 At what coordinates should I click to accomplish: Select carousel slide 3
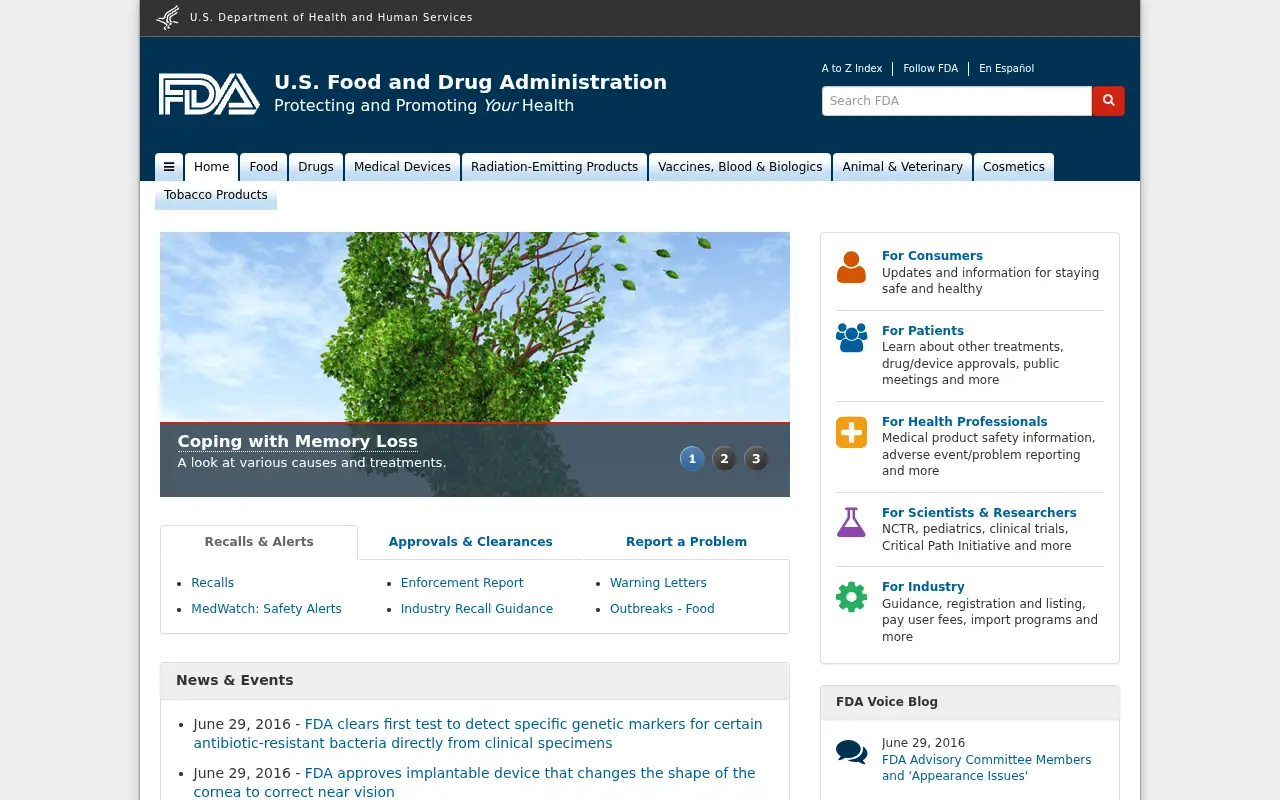click(x=756, y=459)
